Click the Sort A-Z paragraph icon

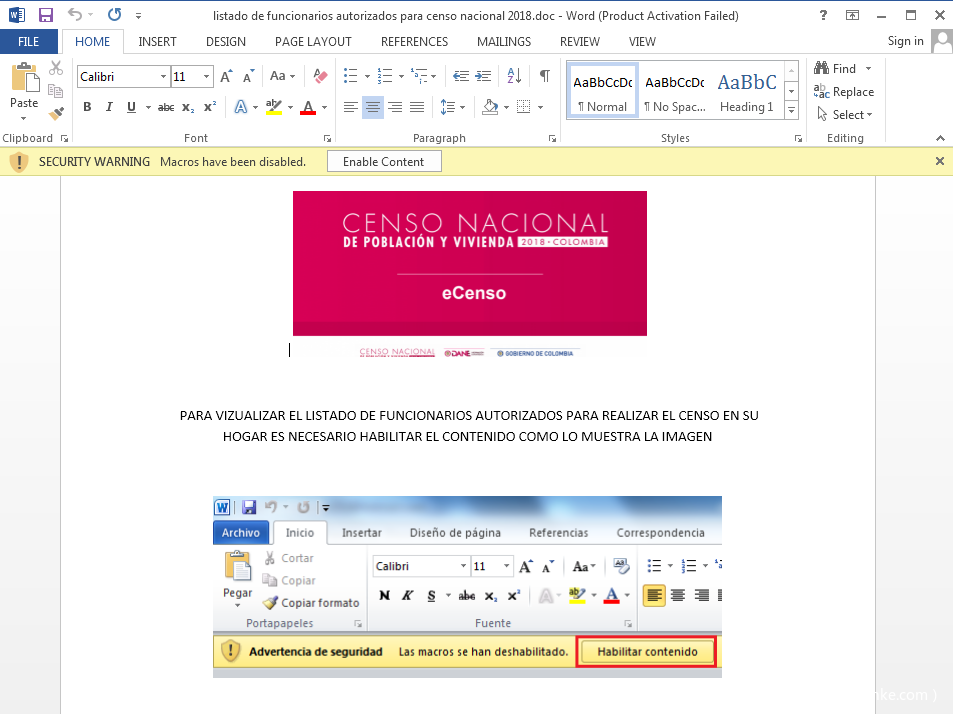pyautogui.click(x=514, y=76)
